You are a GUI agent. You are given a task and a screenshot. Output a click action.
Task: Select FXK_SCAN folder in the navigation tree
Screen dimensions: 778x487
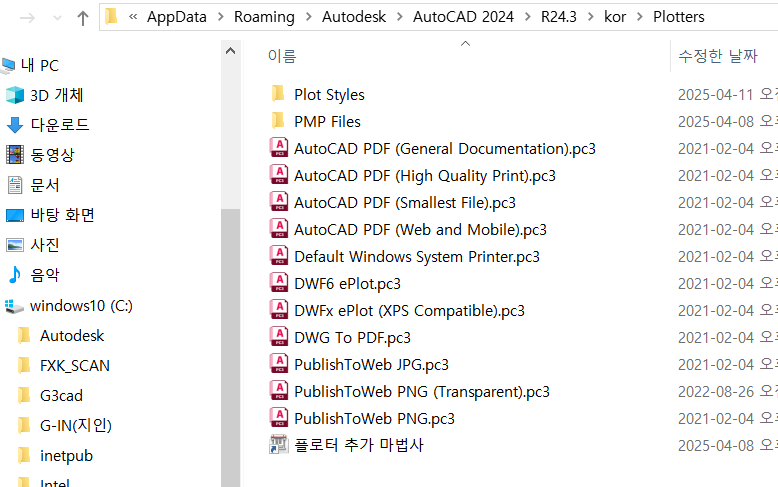pos(74,366)
